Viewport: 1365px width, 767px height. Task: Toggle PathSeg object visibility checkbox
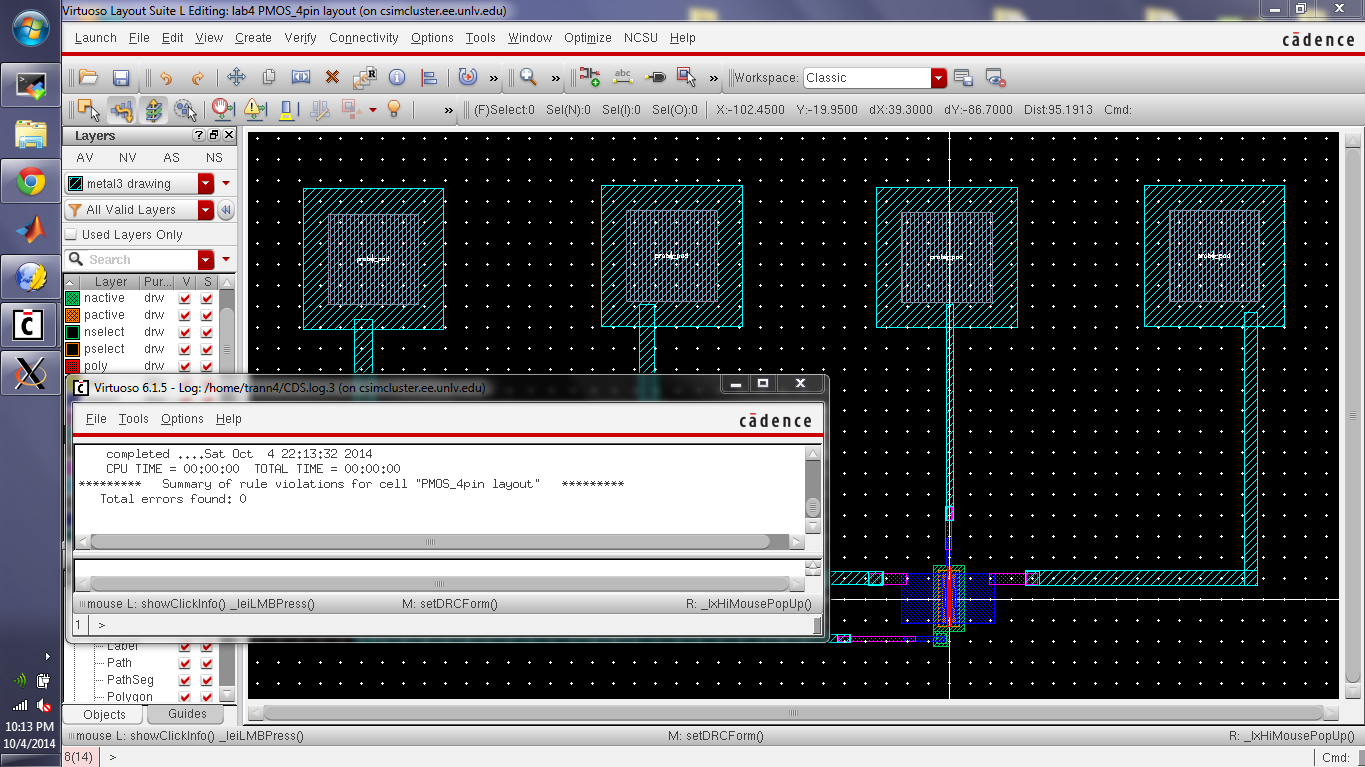[x=185, y=680]
